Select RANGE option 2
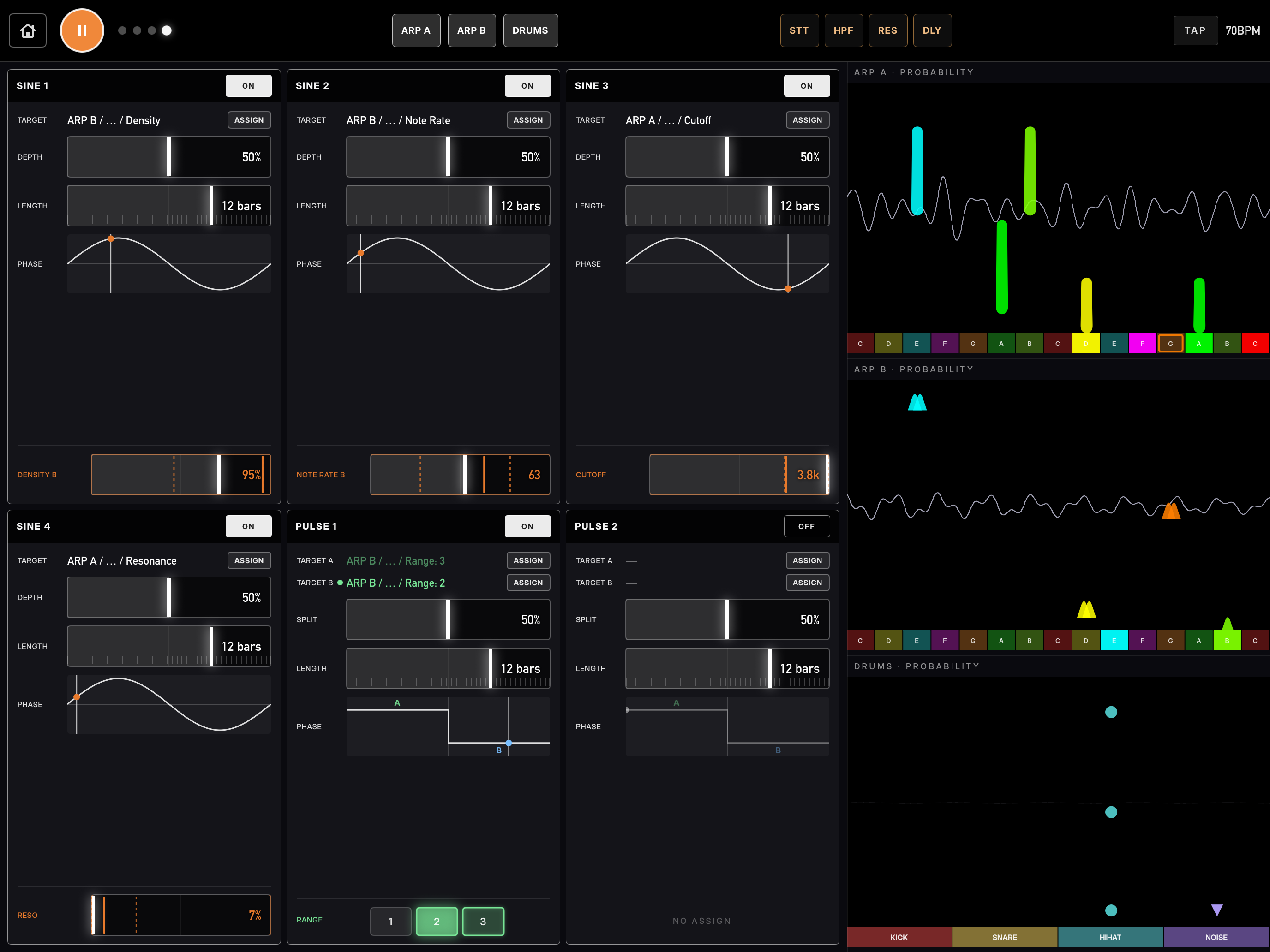The image size is (1270, 952). pyautogui.click(x=437, y=922)
